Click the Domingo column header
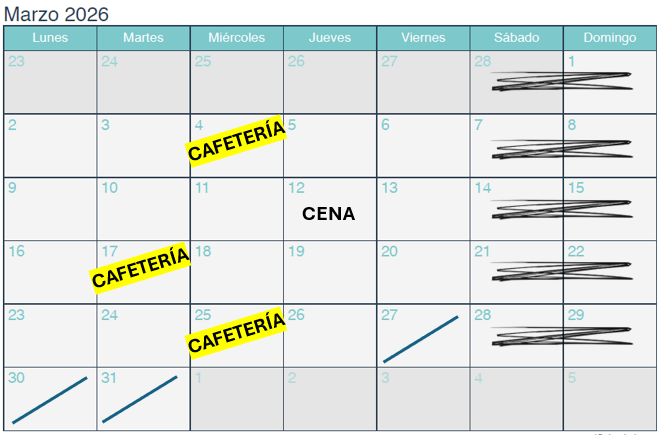 (x=610, y=38)
